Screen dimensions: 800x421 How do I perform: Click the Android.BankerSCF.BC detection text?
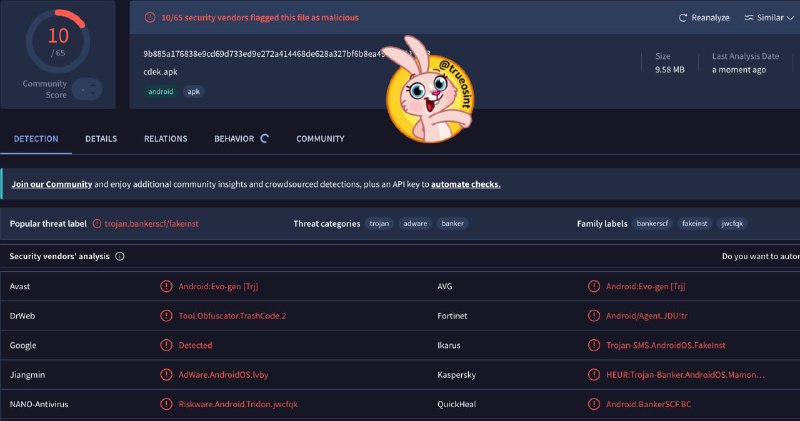point(648,404)
